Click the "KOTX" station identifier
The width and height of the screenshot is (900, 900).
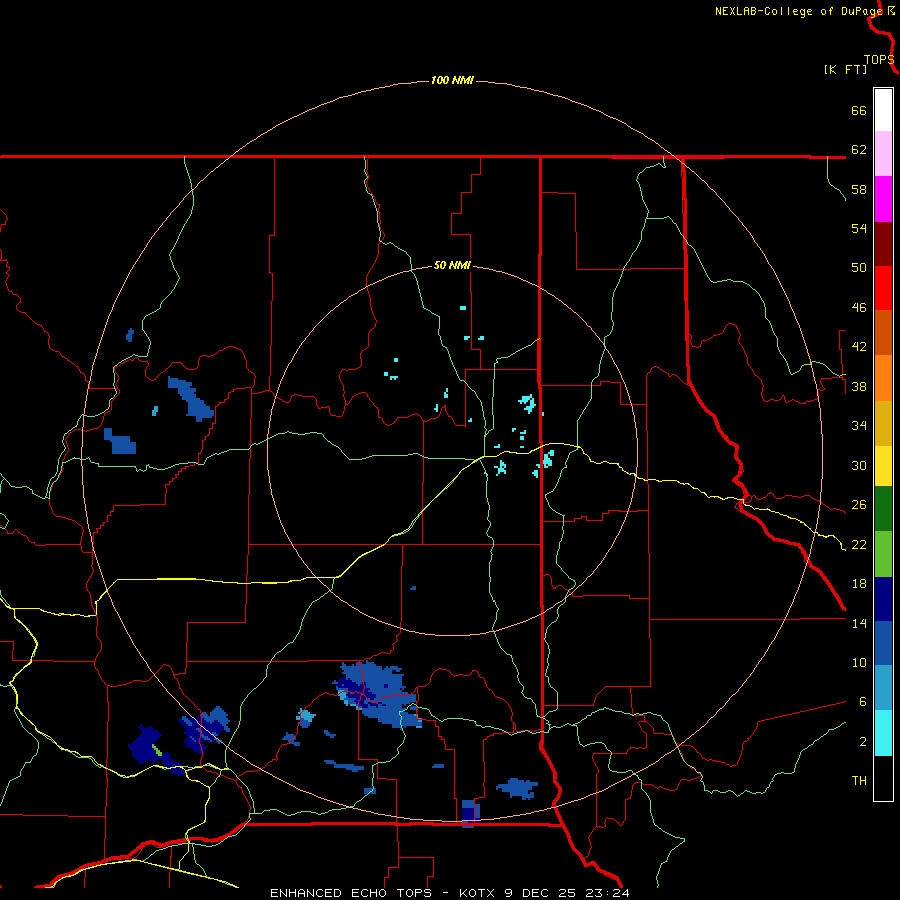(479, 893)
